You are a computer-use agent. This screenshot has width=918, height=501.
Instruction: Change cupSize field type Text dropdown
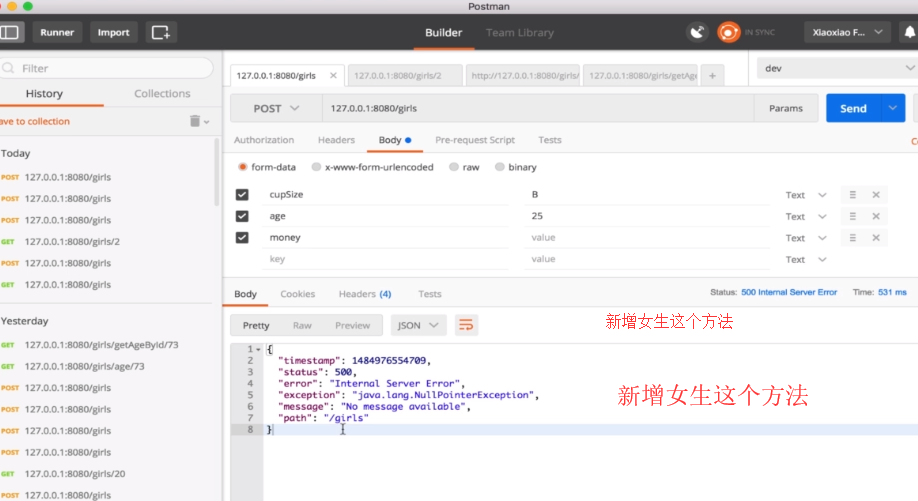pos(806,195)
